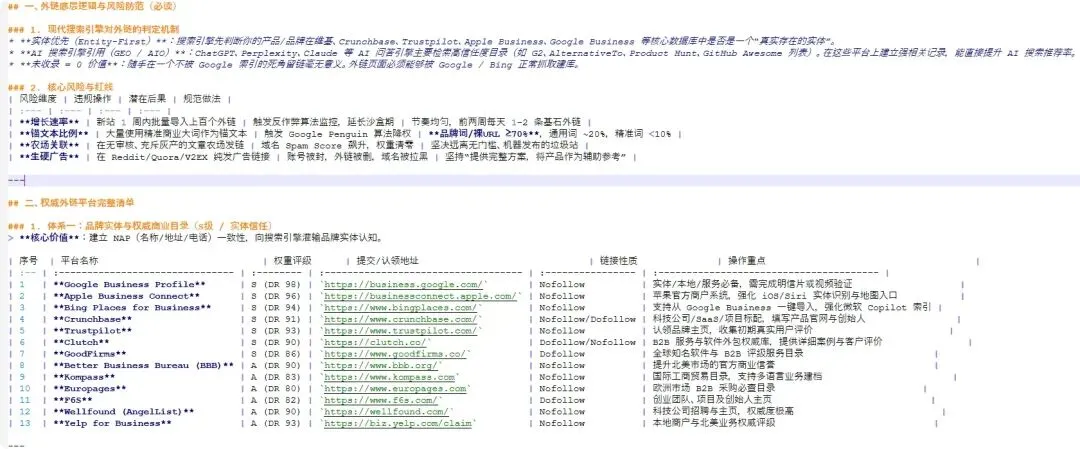This screenshot has height=449, width=1080.
Task: Click the heading '二、权威外链平台完整清单'
Action: pos(72,203)
